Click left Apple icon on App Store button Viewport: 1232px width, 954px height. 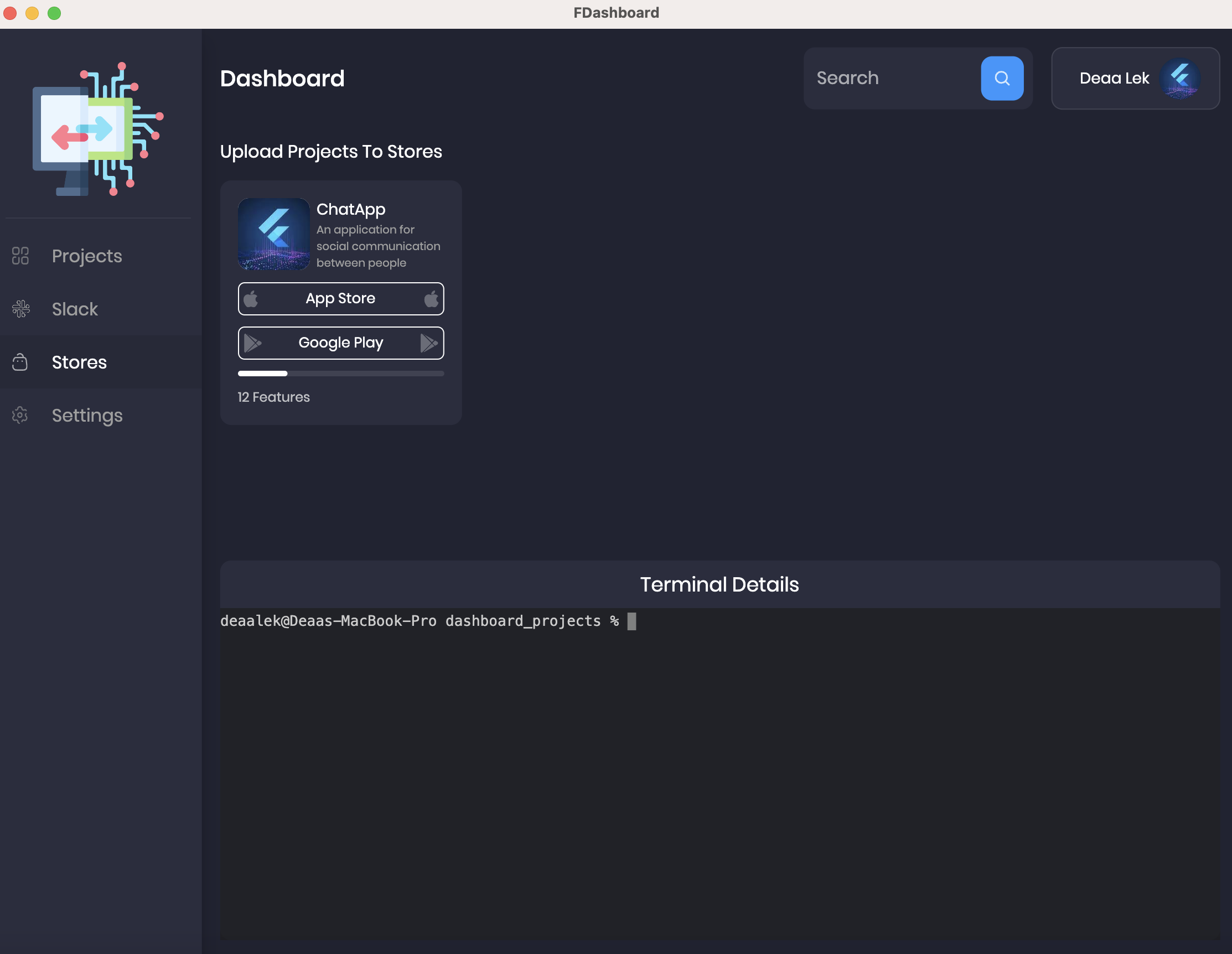coord(251,298)
